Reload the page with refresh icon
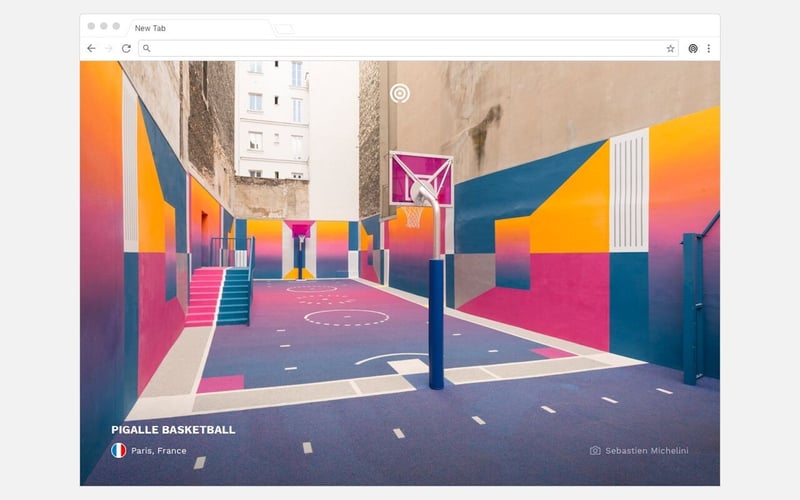 pos(126,48)
